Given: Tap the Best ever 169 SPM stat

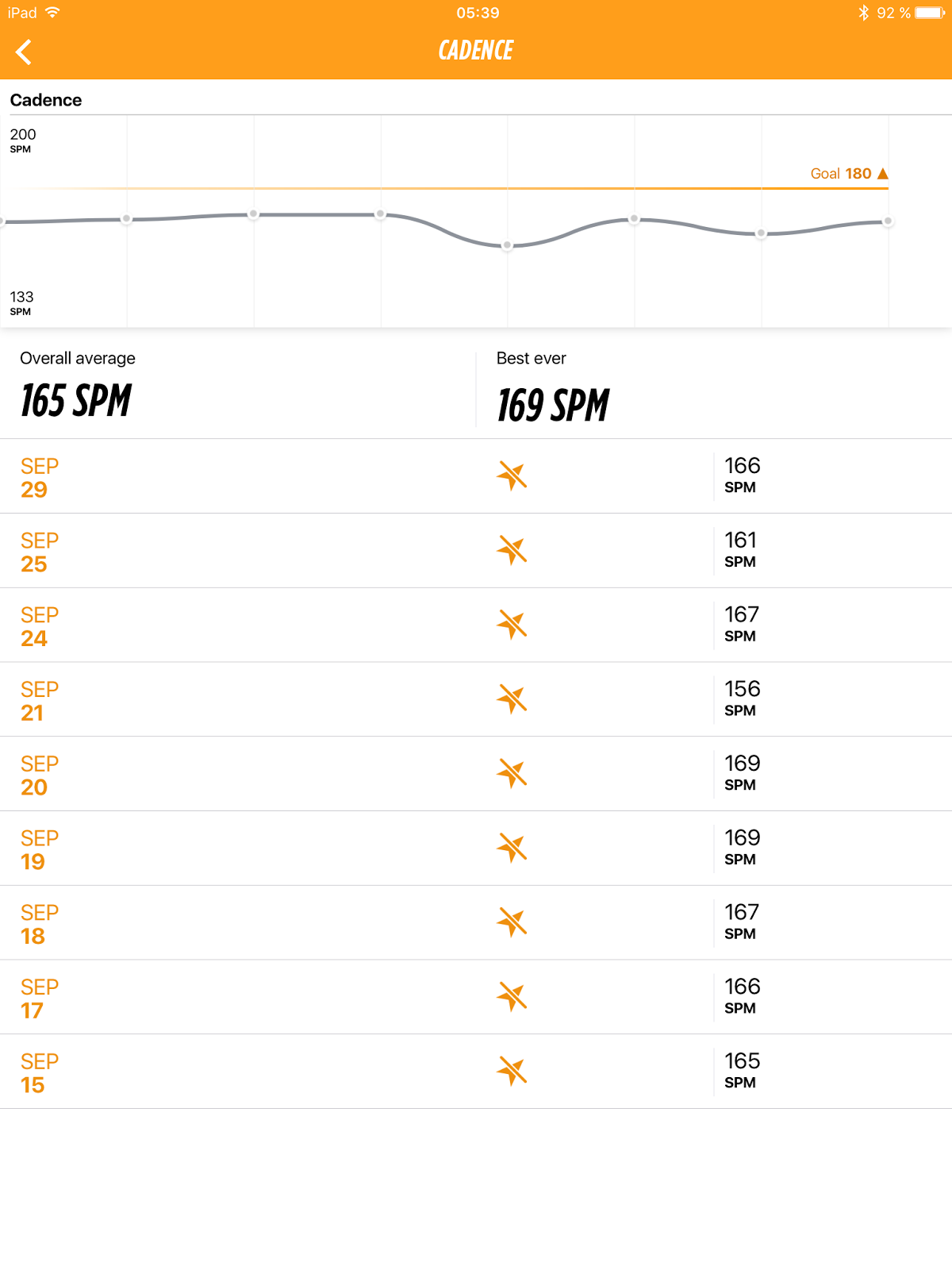Looking at the screenshot, I should point(553,387).
